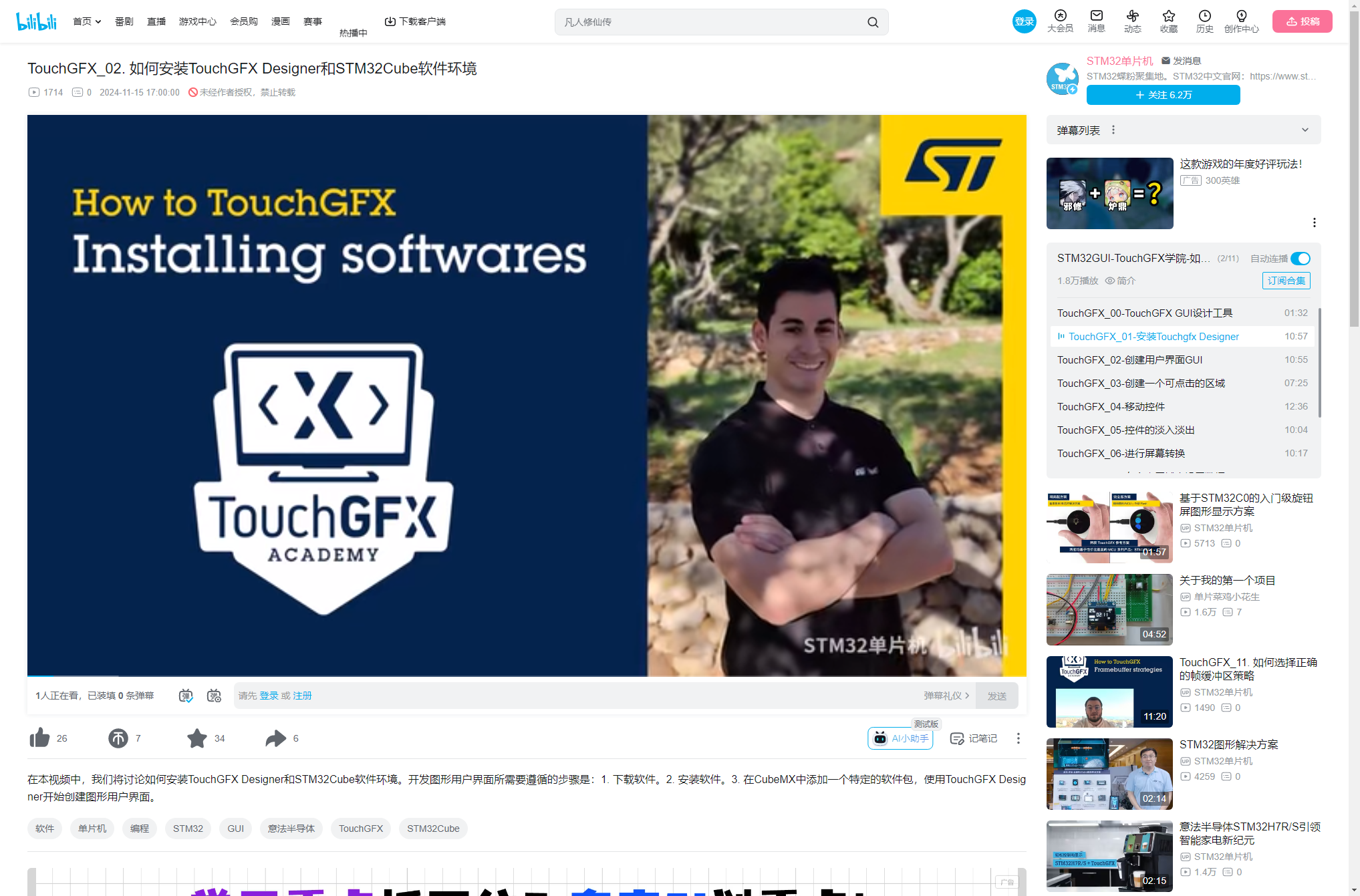This screenshot has height=896, width=1360.
Task: Click the 登录 login button
Action: pyautogui.click(x=1025, y=21)
